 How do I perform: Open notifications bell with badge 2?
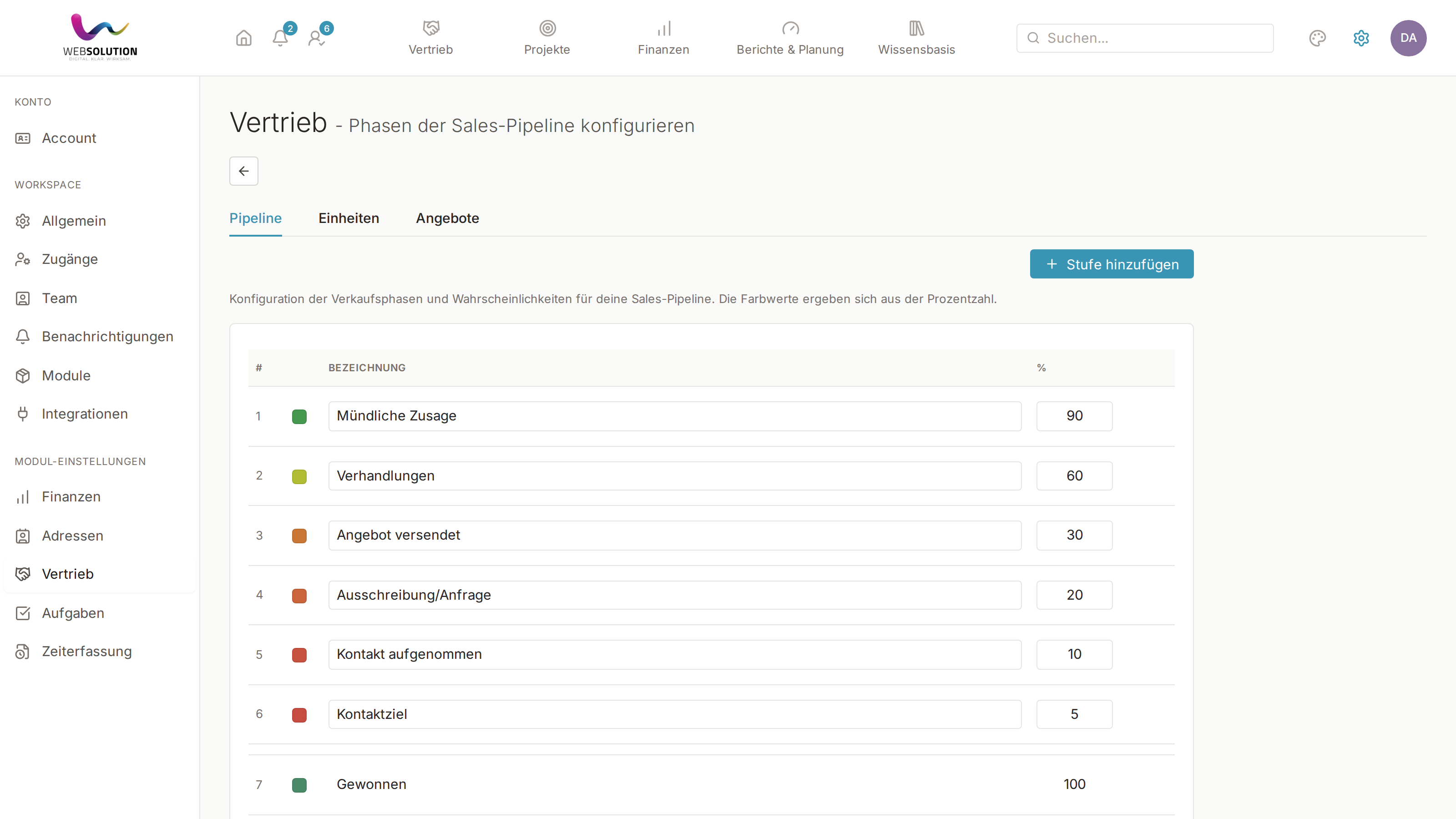point(280,38)
